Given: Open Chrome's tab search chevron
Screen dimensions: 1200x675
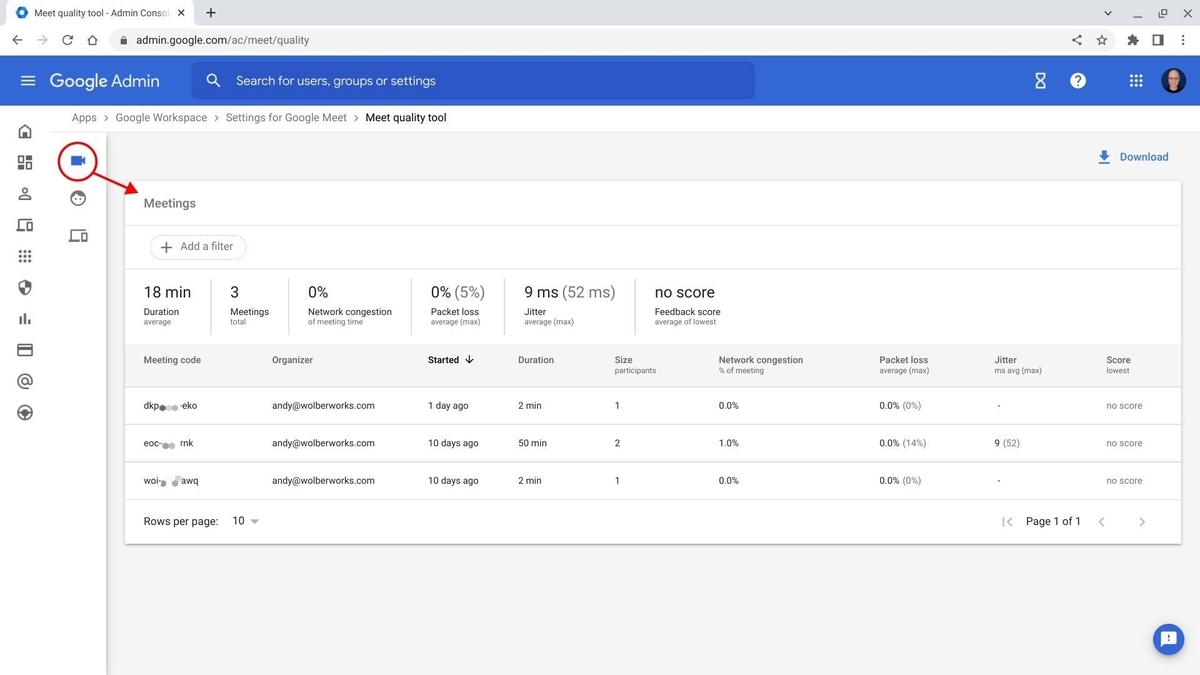Looking at the screenshot, I should (x=1106, y=13).
